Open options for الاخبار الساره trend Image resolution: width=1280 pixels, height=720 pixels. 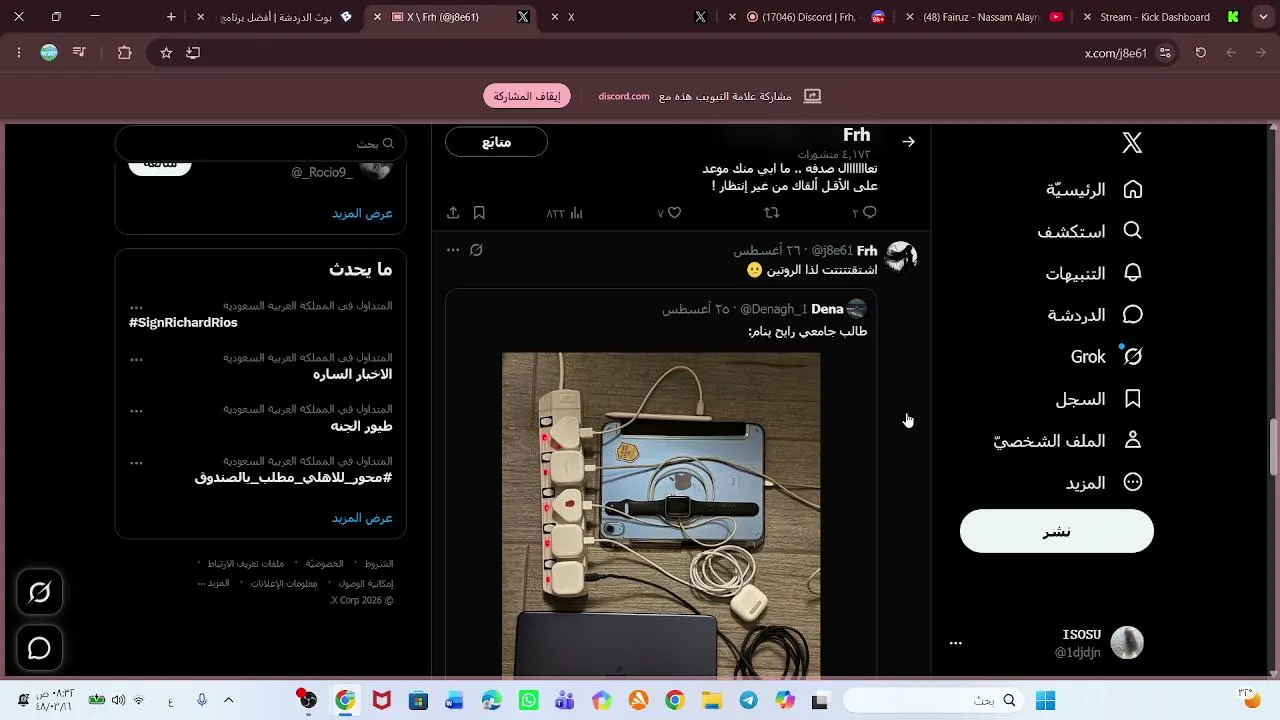pyautogui.click(x=137, y=359)
